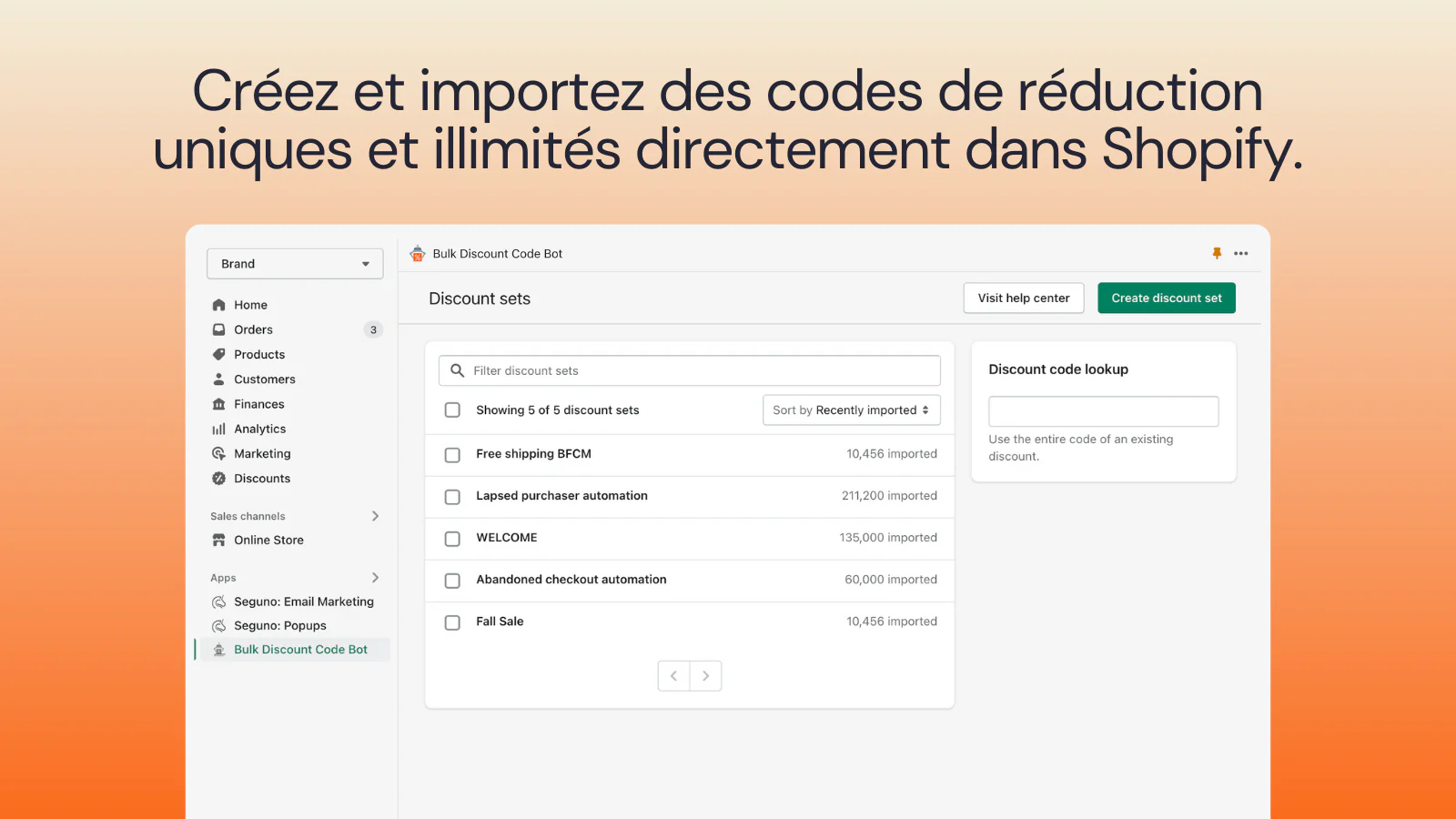This screenshot has height=819, width=1456.
Task: Click the Discount code lookup input
Action: (x=1104, y=411)
